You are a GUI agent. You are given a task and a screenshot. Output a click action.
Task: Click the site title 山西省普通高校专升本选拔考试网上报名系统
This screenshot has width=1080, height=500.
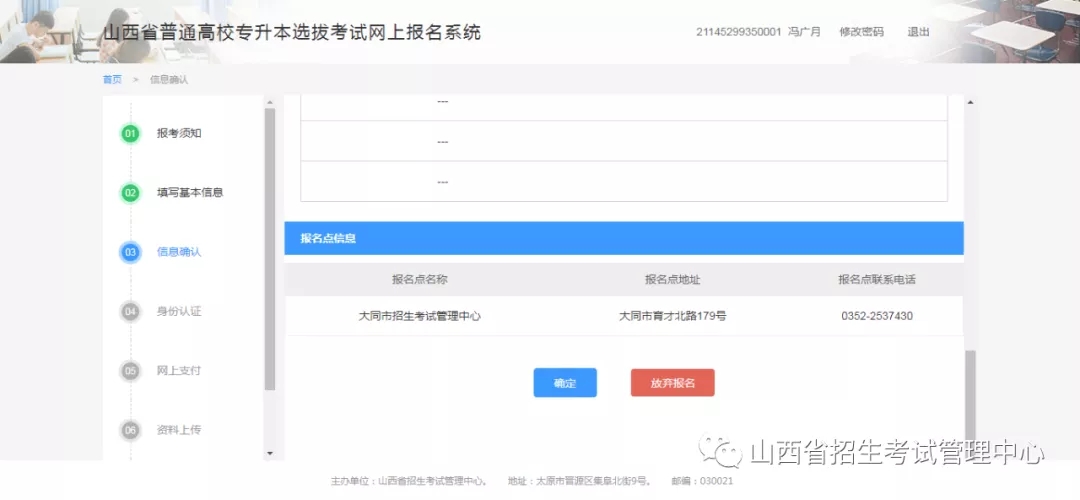pos(292,32)
